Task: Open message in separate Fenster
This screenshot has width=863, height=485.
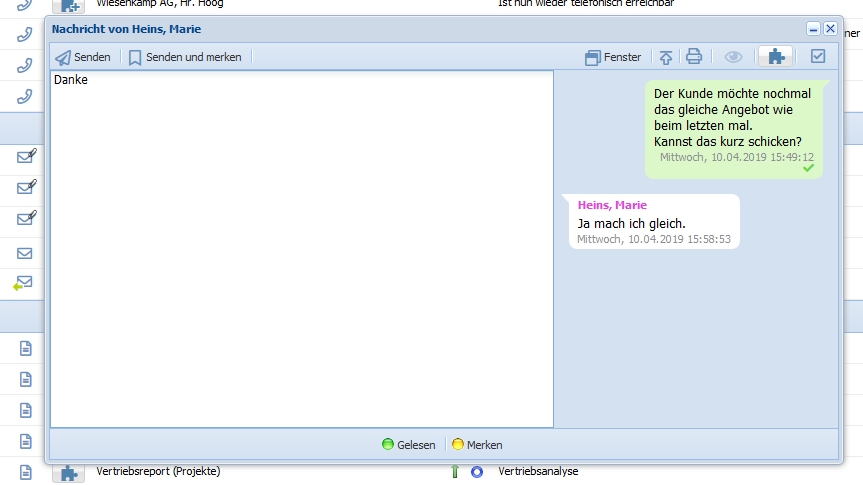Action: click(x=613, y=57)
